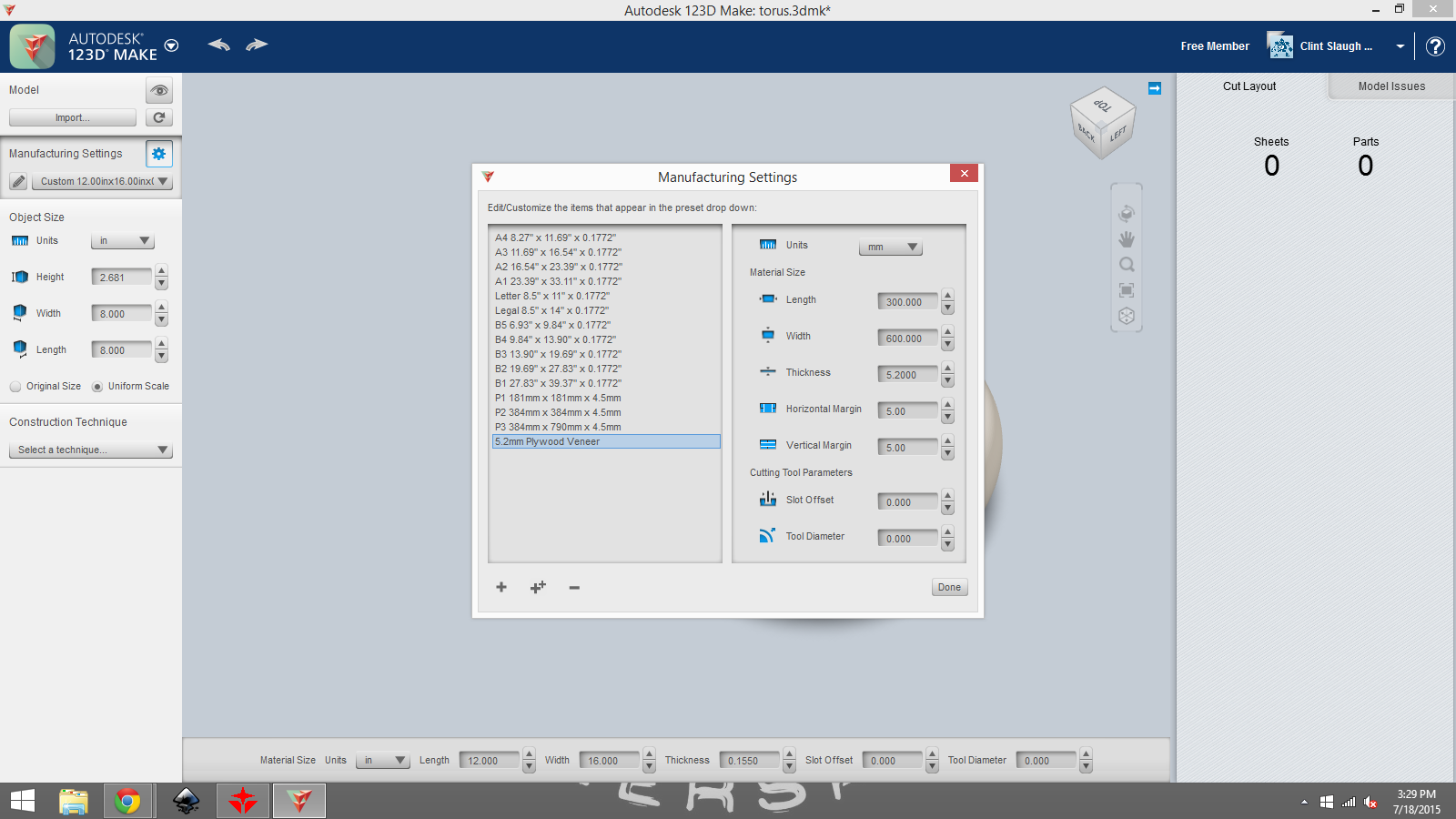This screenshot has height=819, width=1456.
Task: Click the Horizontal Margin field
Action: pyautogui.click(x=907, y=411)
